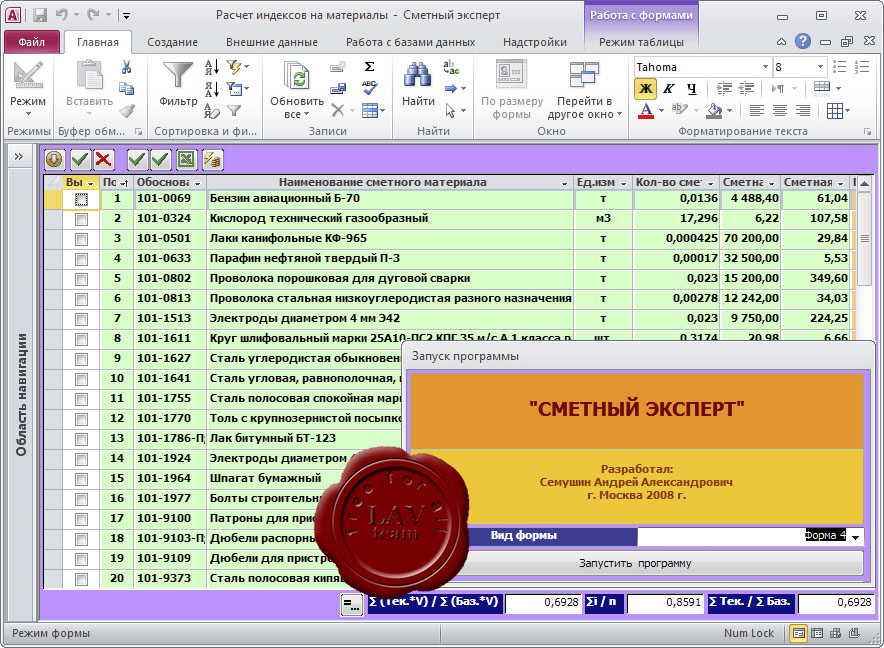This screenshot has width=884, height=648.
Task: Open the Файл tab
Action: click(x=32, y=42)
